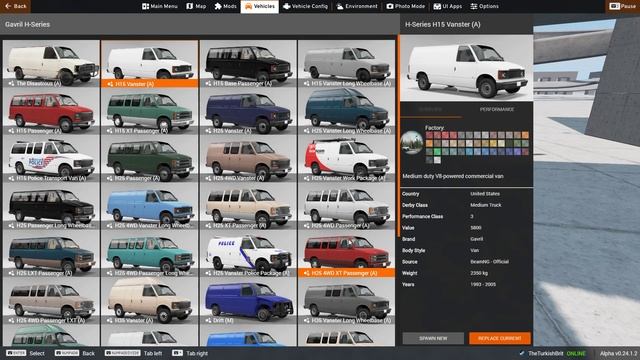
Task: Pick the white H25 4WD Passenger (A)
Action: coord(347,206)
